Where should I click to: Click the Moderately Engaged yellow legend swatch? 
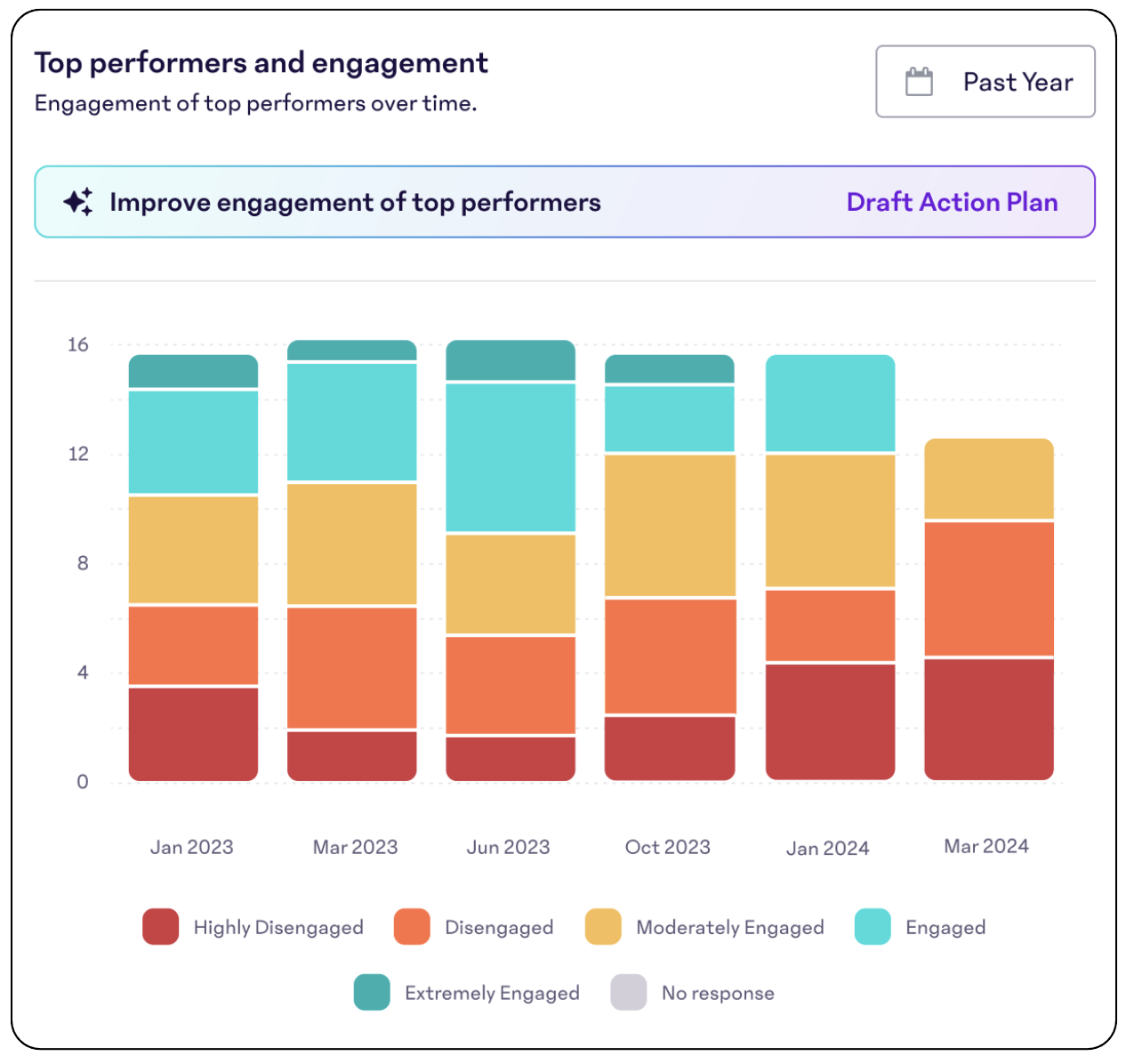pos(601,927)
